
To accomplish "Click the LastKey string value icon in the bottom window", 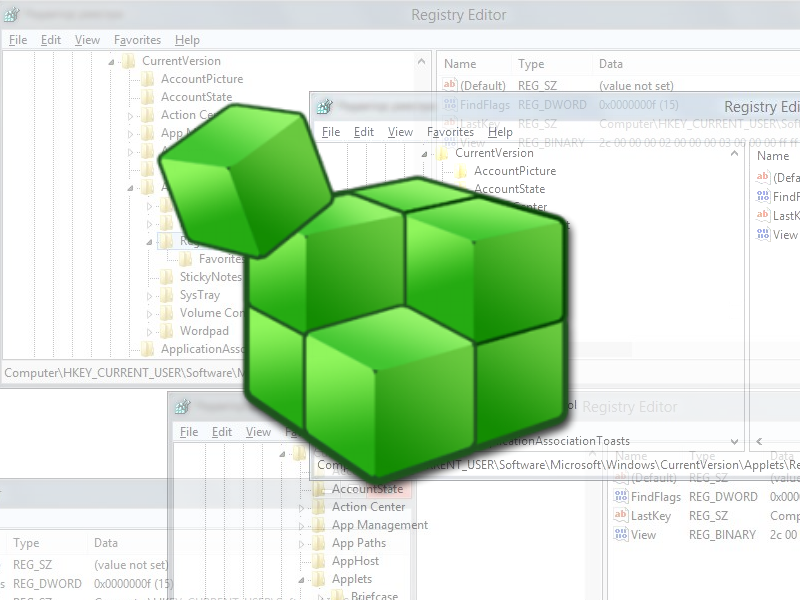I will click(621, 515).
